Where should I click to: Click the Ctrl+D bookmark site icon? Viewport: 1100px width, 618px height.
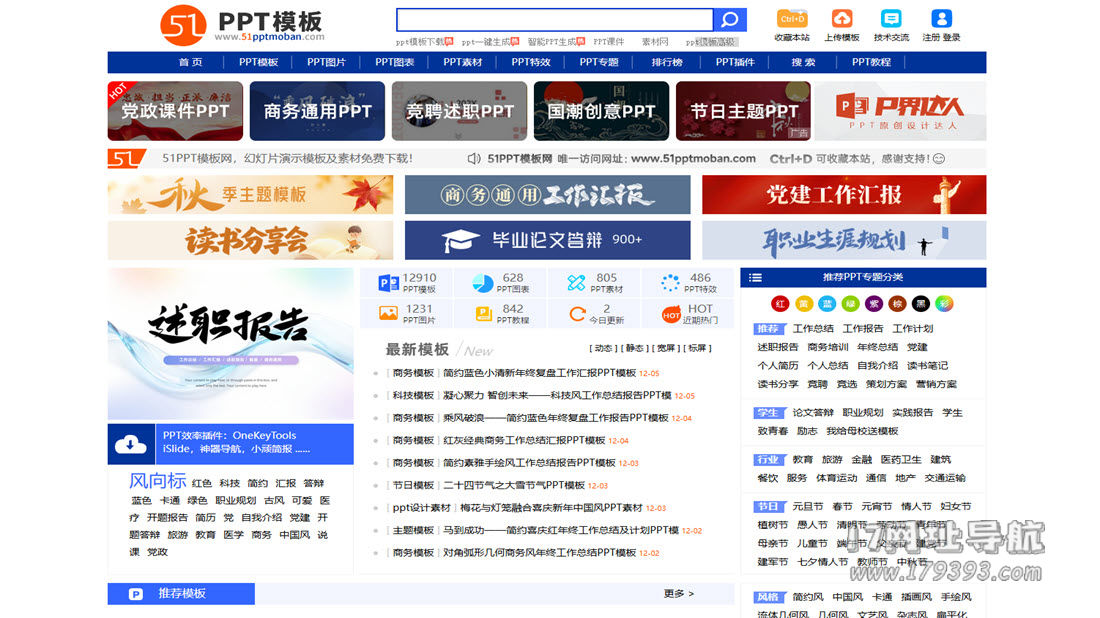click(792, 19)
